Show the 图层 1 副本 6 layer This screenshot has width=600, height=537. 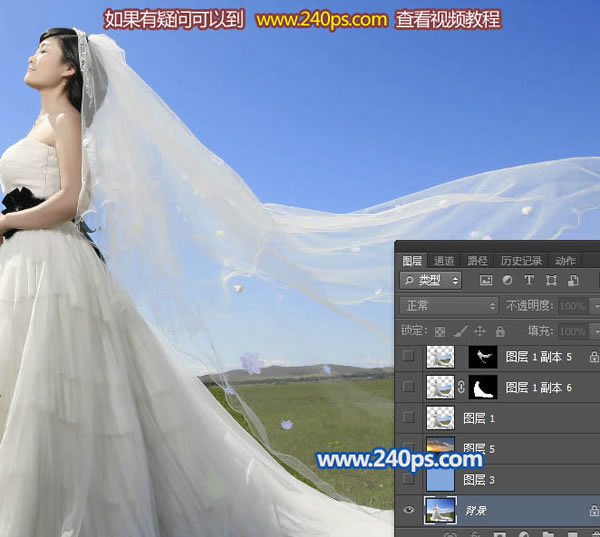pyautogui.click(x=408, y=387)
